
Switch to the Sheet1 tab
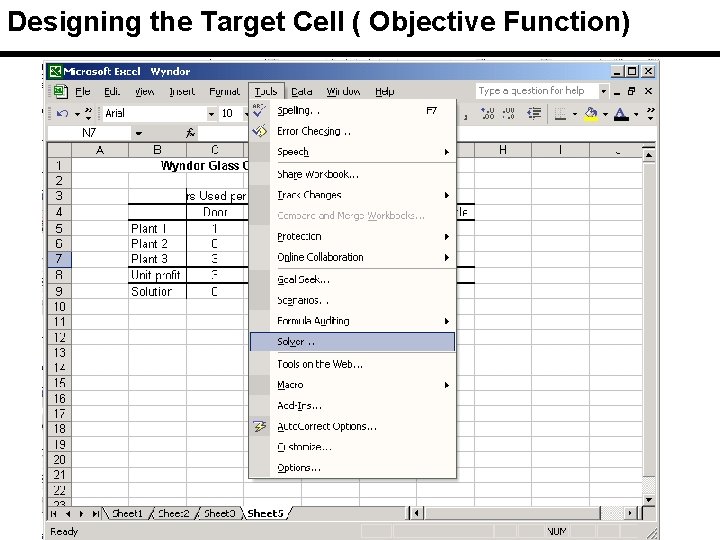127,514
